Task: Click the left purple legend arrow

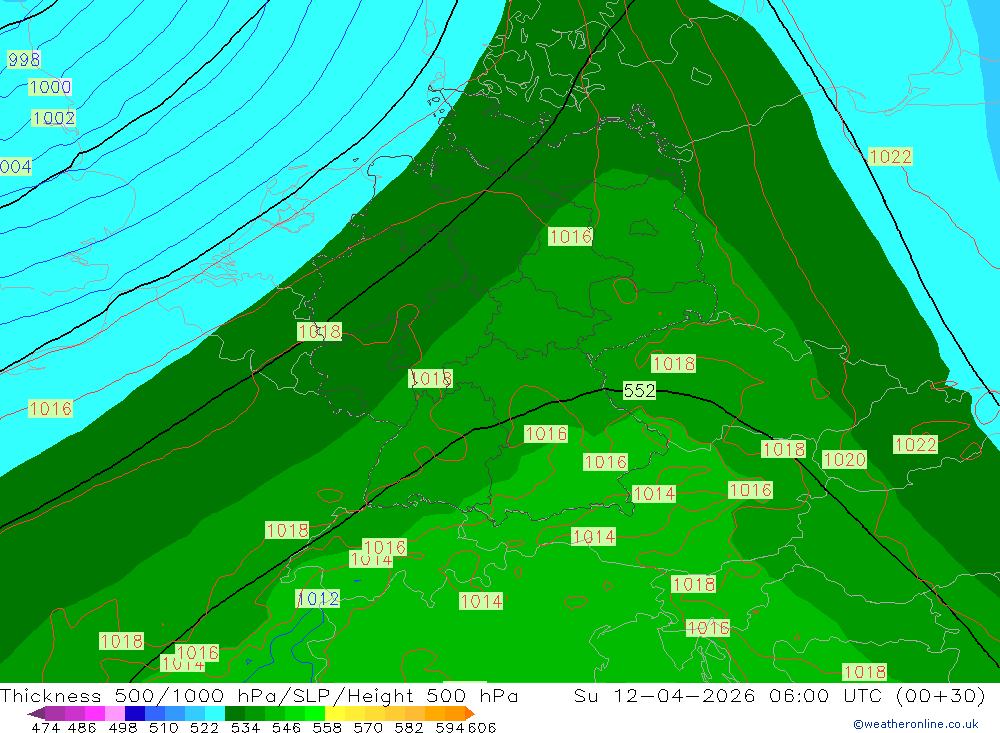Action: [x=36, y=713]
